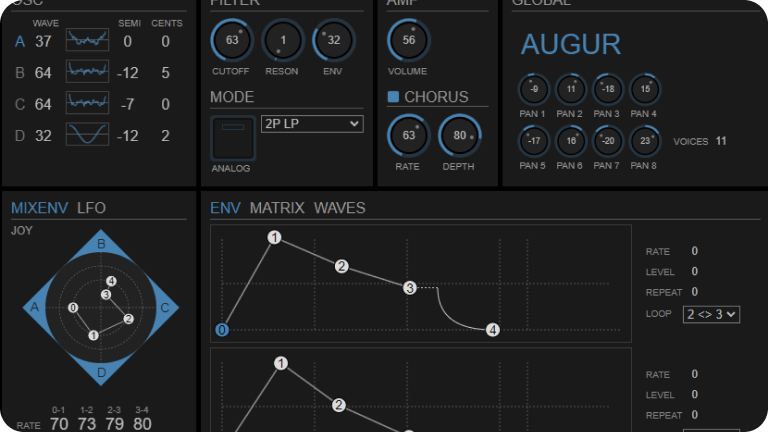Viewport: 769px width, 432px height.
Task: Select oscillator D sine waveform display
Action: 87,135
